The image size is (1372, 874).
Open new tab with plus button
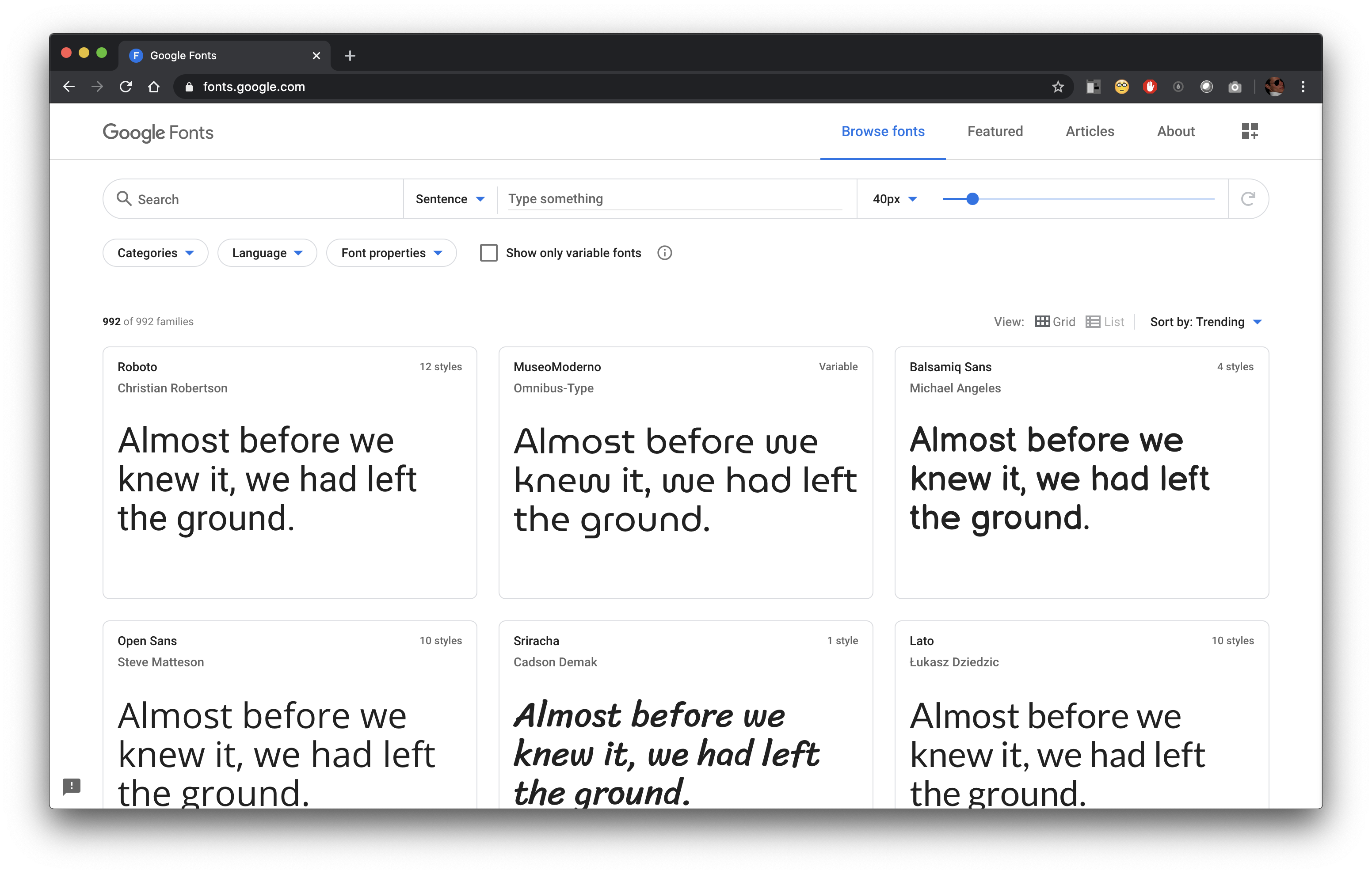point(350,55)
